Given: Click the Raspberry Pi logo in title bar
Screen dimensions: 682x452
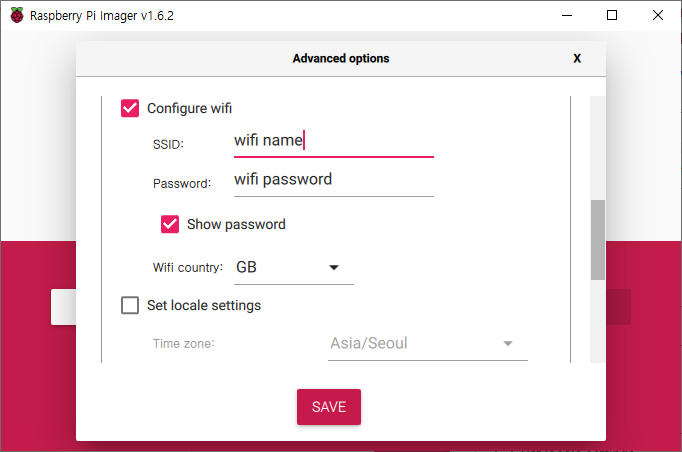Looking at the screenshot, I should tap(17, 15).
